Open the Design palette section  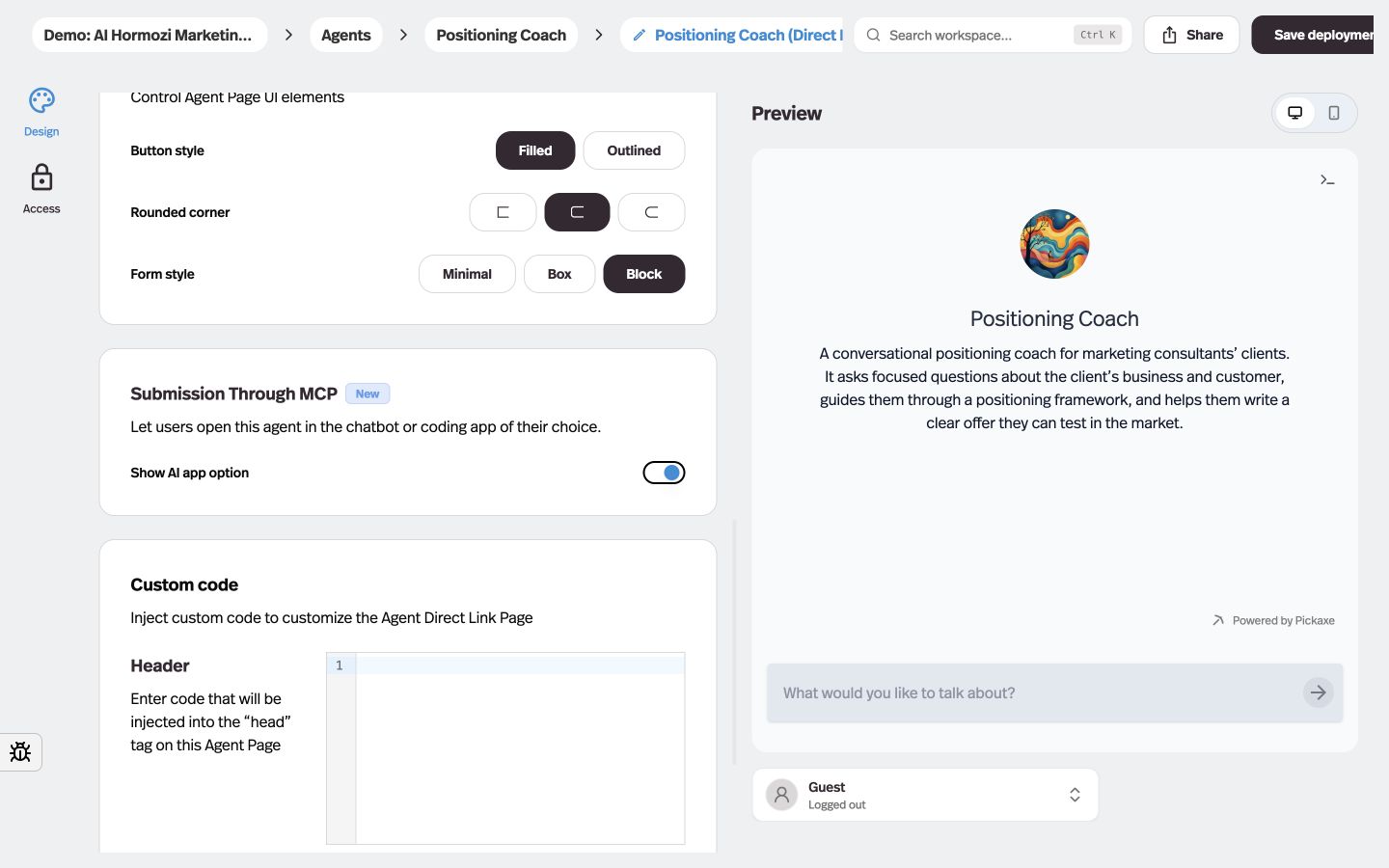click(41, 113)
